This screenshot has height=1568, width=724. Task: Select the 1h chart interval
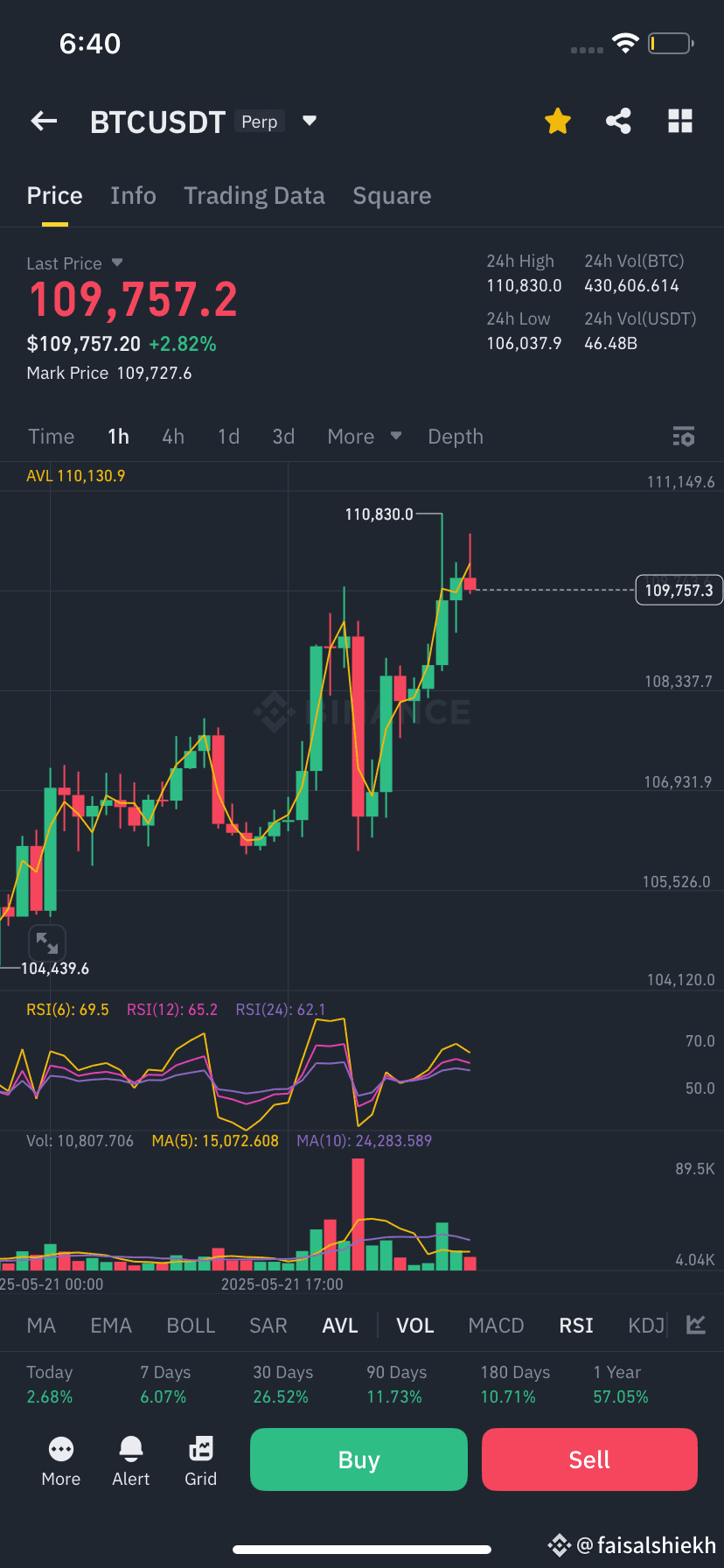[118, 437]
